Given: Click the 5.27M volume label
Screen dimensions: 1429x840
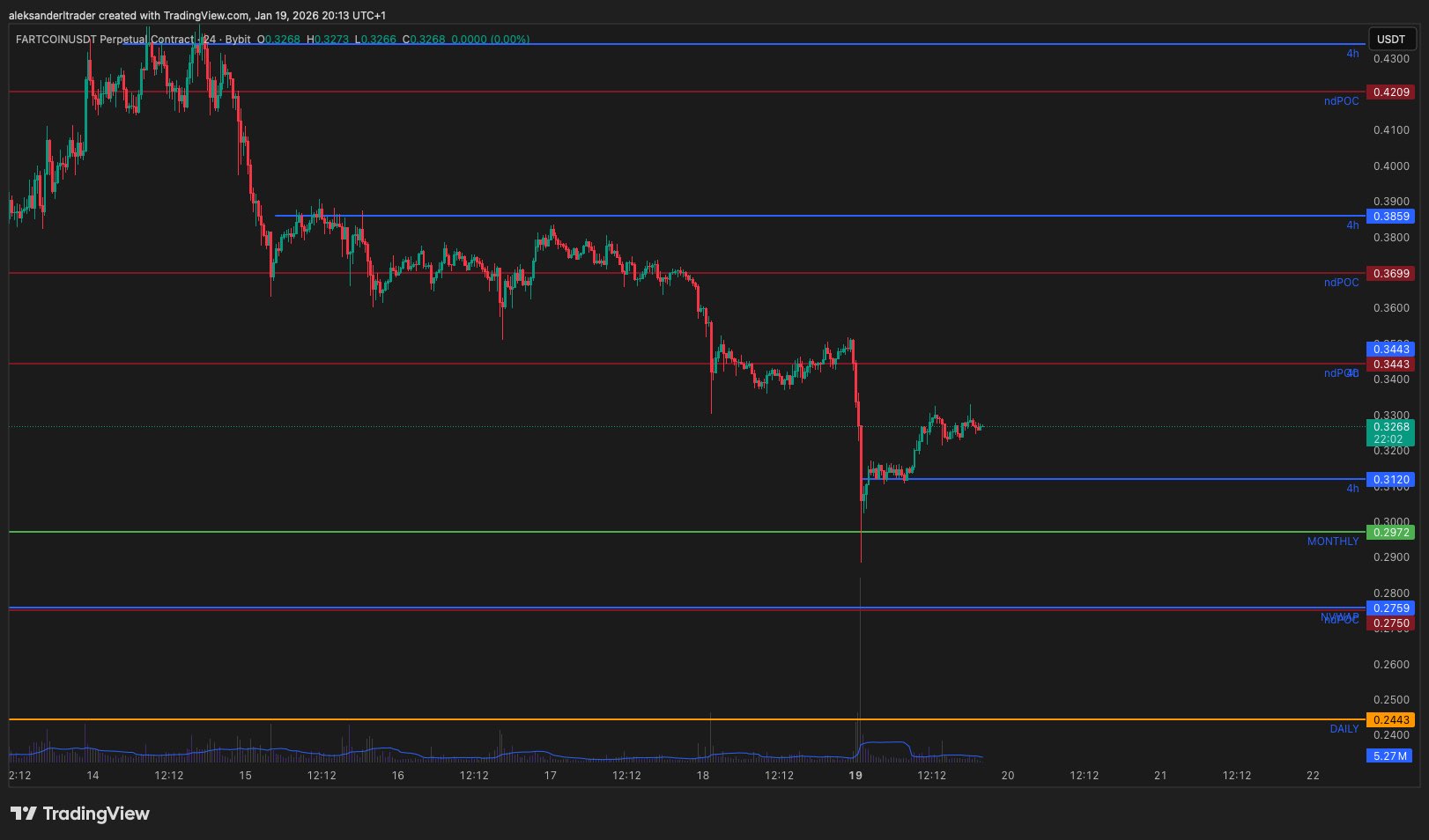Looking at the screenshot, I should tap(1389, 755).
